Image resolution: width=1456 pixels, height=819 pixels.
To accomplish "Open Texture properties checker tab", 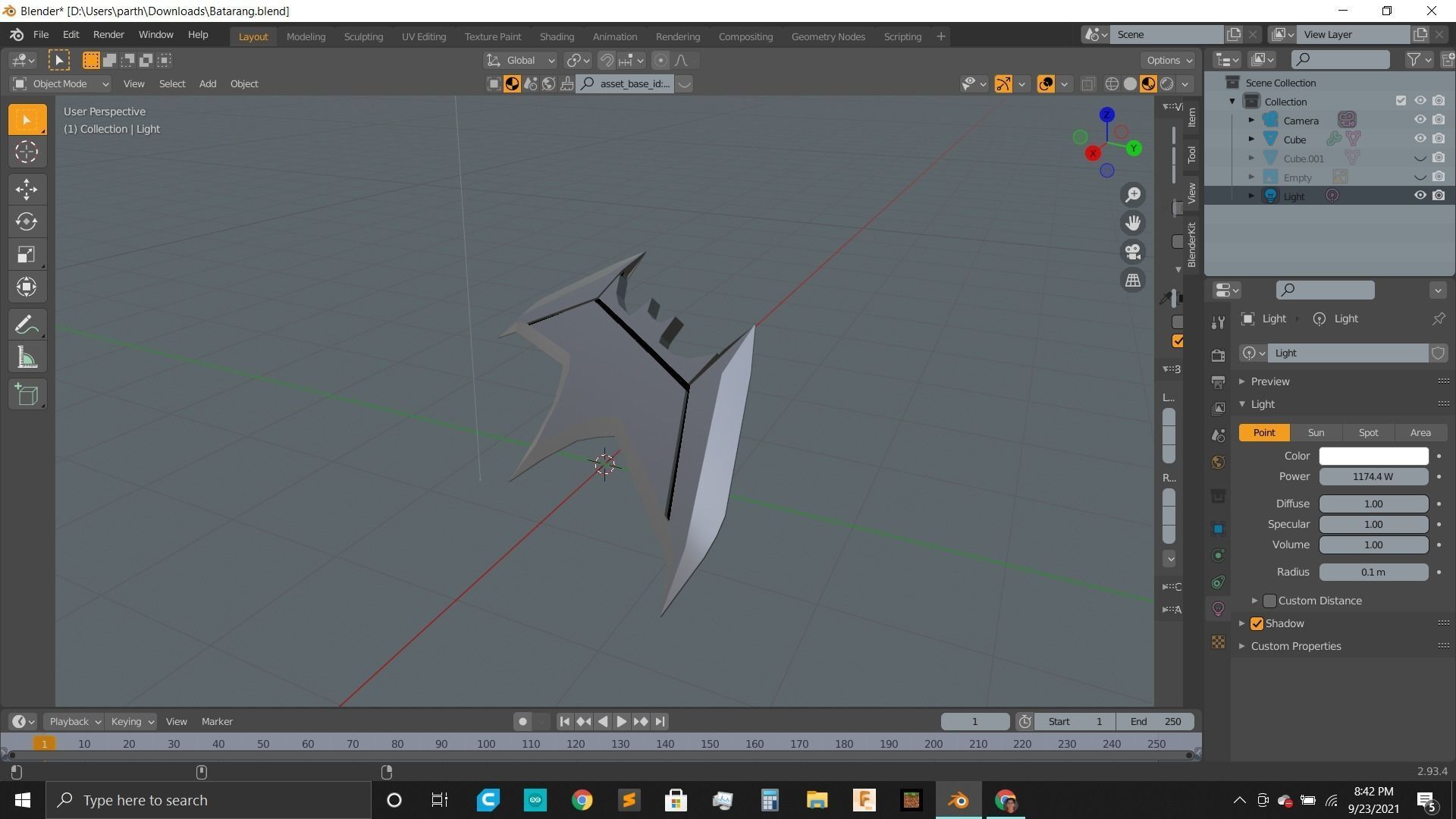I will [x=1218, y=642].
